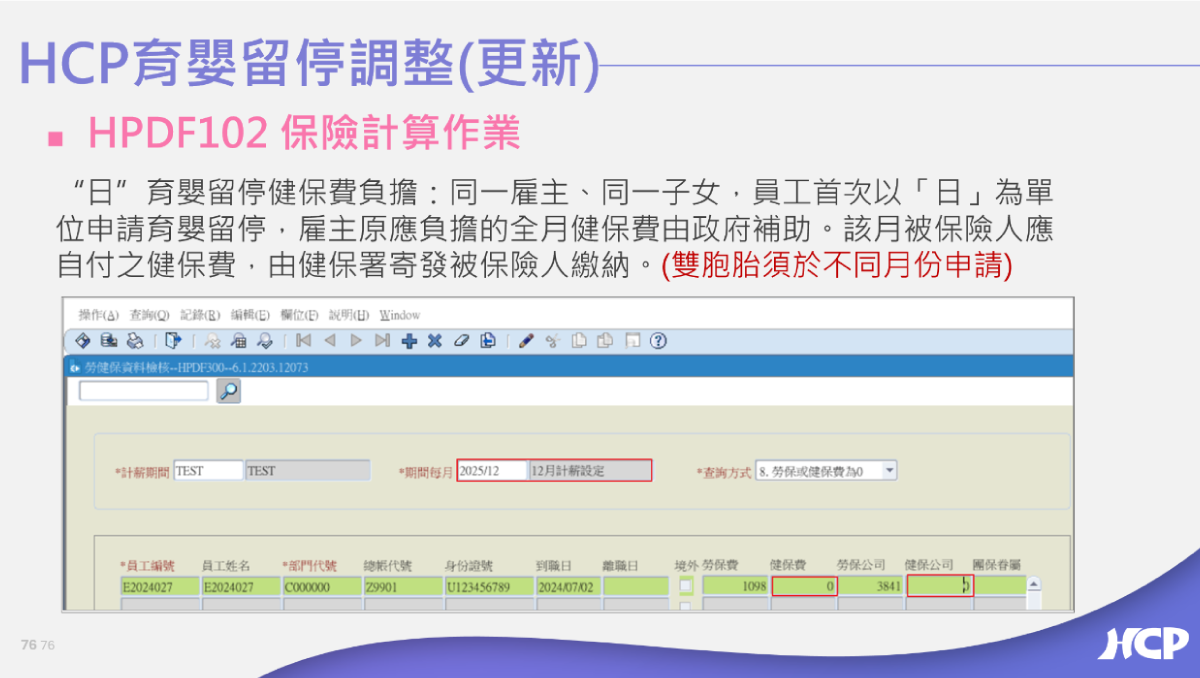
Task: Click employee number cell E2024027 under 員工編號
Action: (x=159, y=587)
